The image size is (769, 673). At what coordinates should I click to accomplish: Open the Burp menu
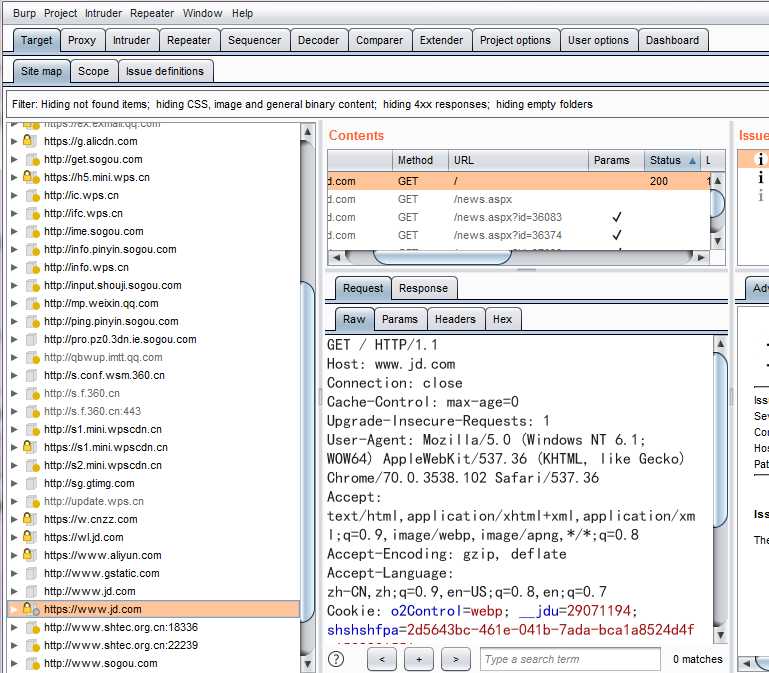24,13
